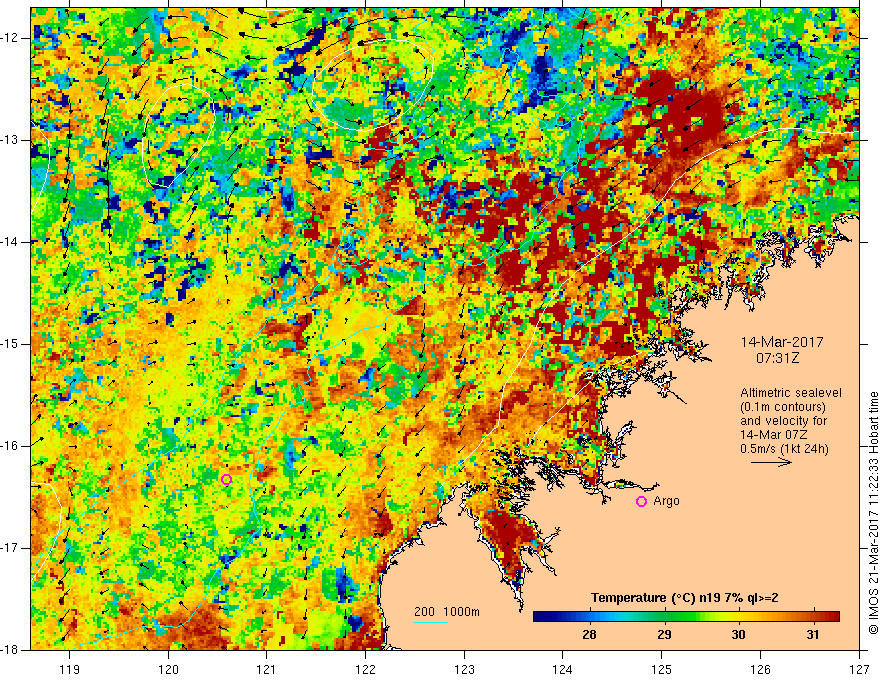The height and width of the screenshot is (680, 880).
Task: Click the '07:31Z' time text
Action: [x=777, y=358]
